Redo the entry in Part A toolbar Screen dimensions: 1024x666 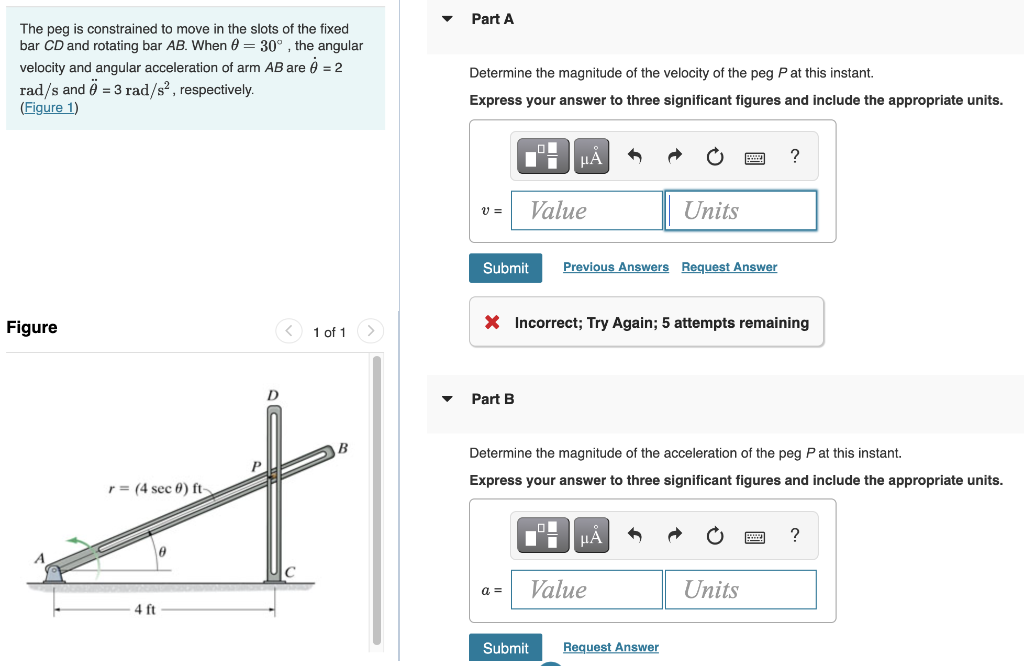pos(674,155)
